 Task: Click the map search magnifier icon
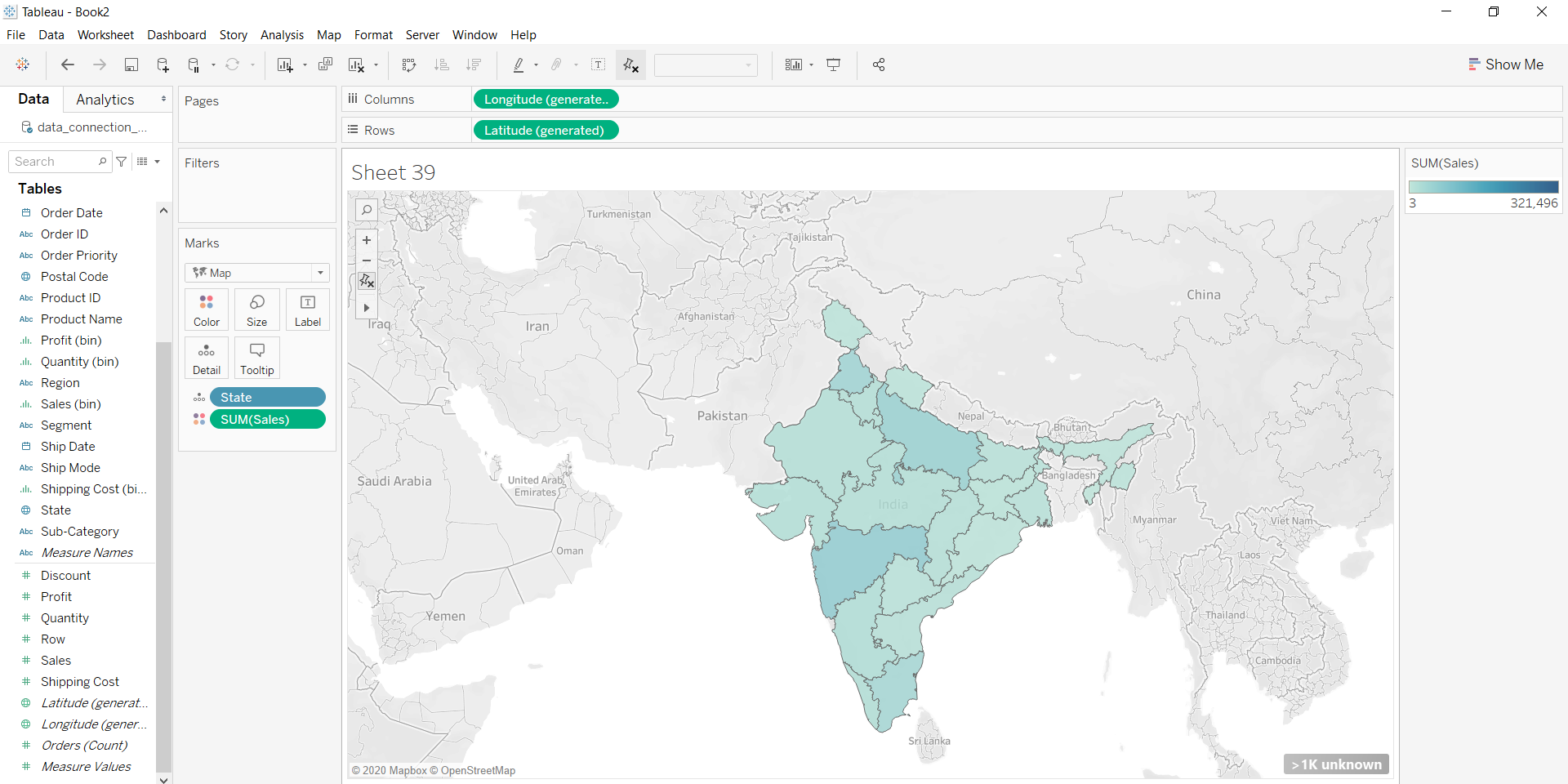(x=367, y=211)
